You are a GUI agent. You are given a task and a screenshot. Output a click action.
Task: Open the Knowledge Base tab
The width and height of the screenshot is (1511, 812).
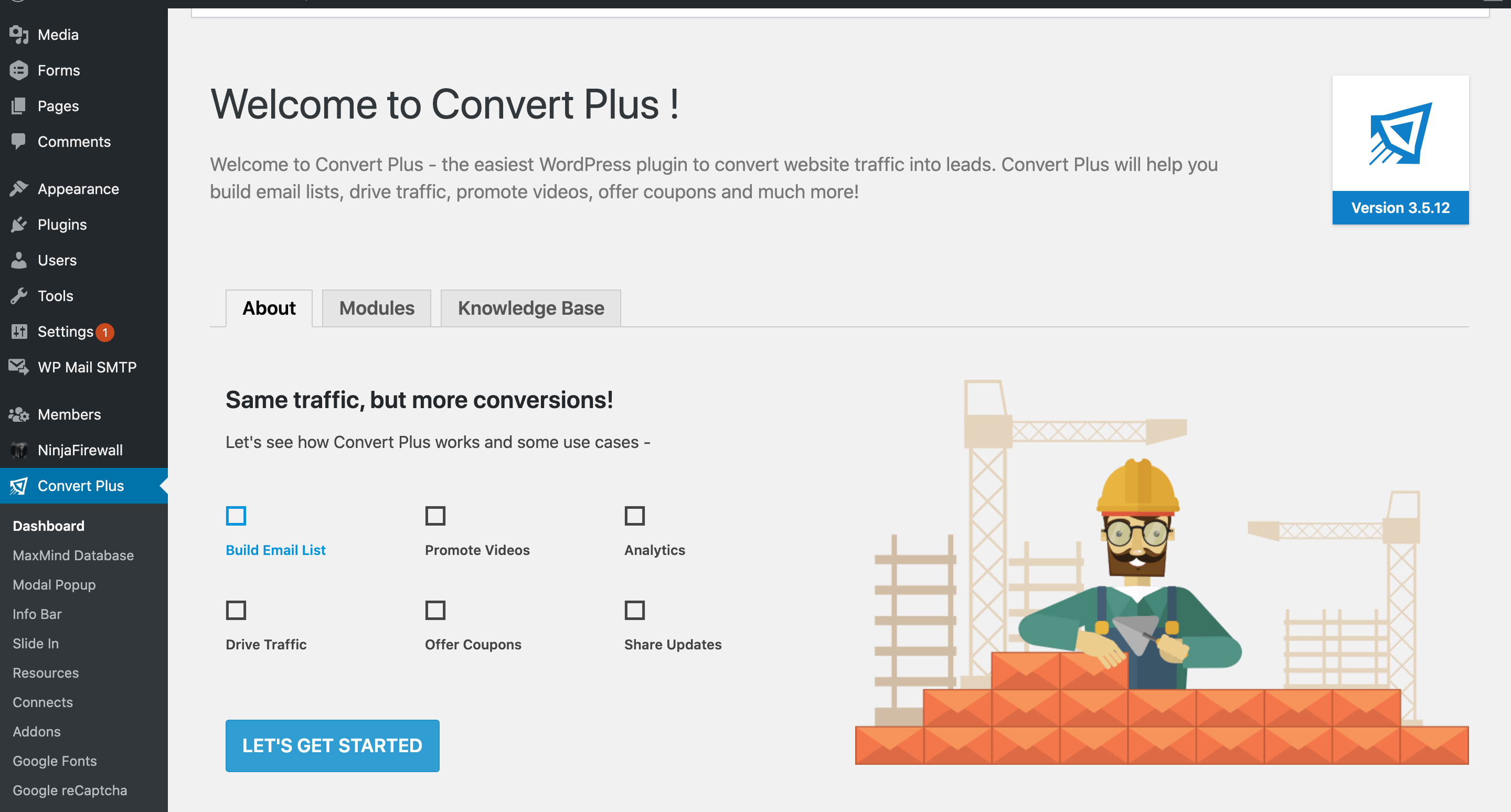coord(531,308)
